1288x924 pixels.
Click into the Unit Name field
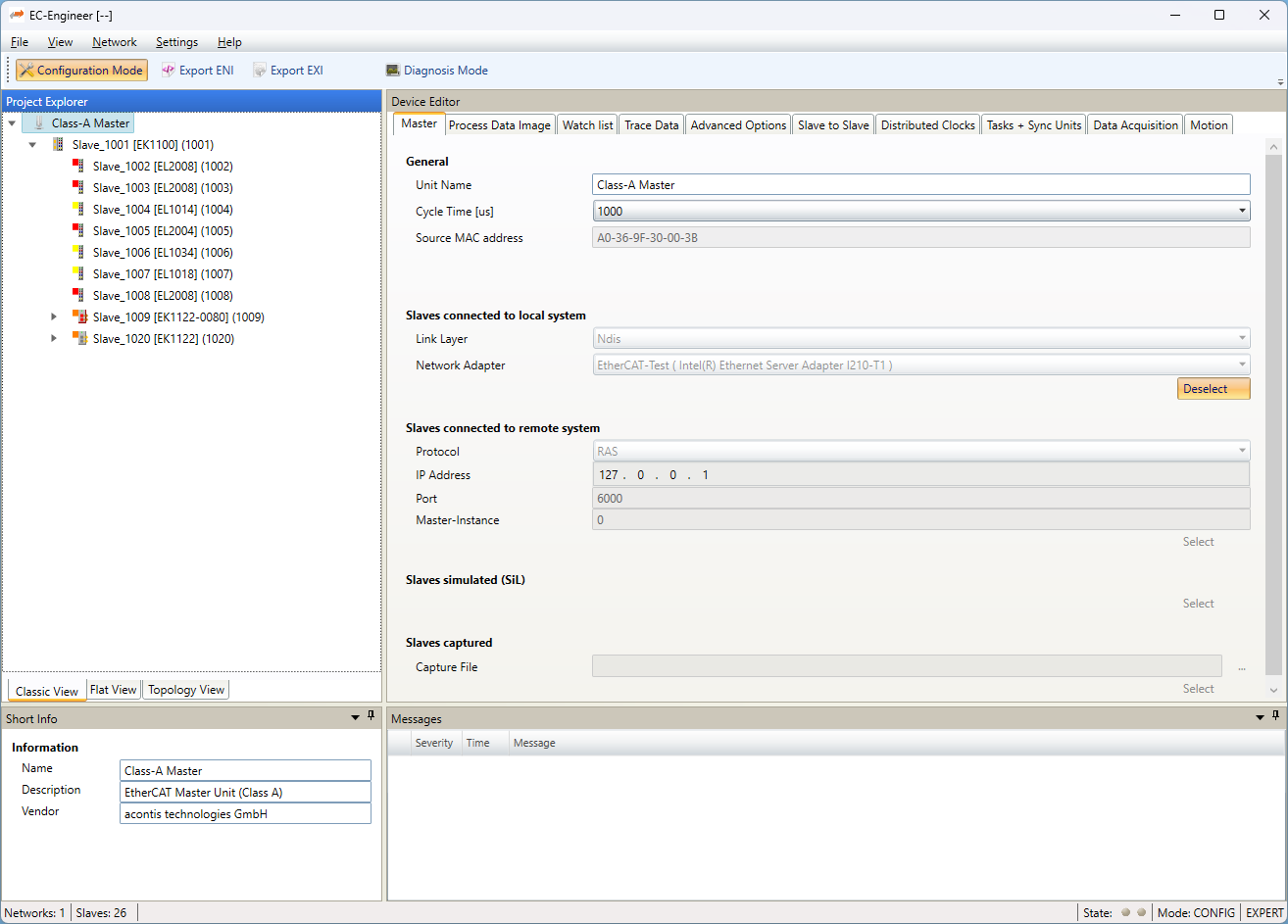click(920, 184)
